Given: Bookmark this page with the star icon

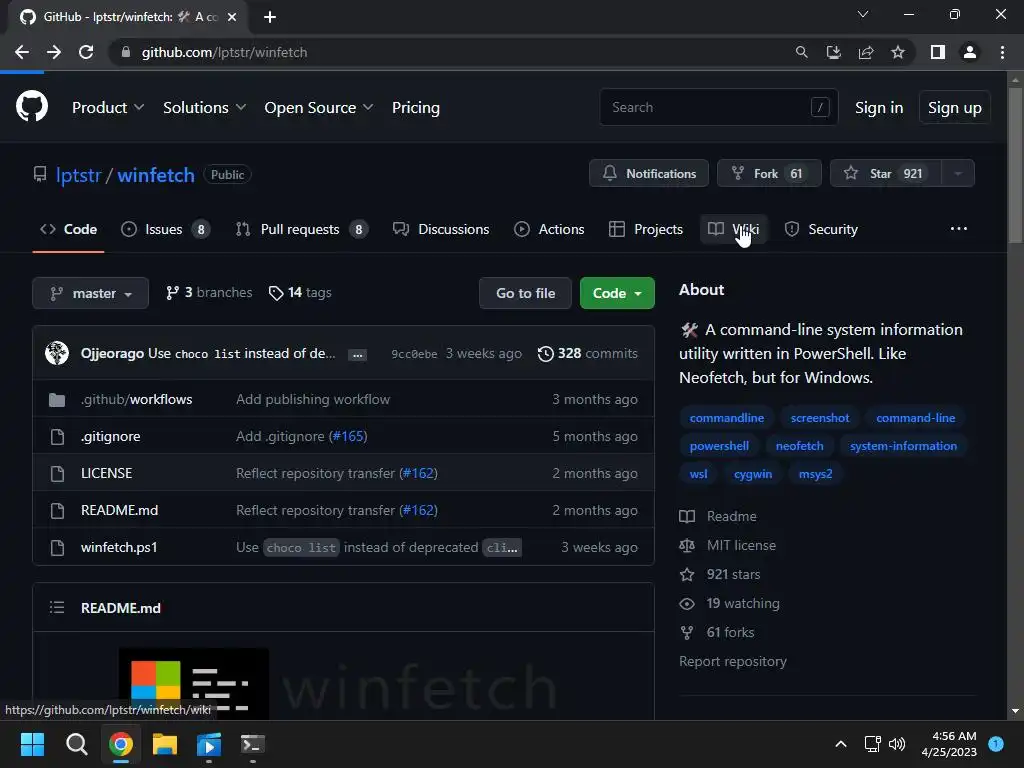Looking at the screenshot, I should tap(898, 52).
